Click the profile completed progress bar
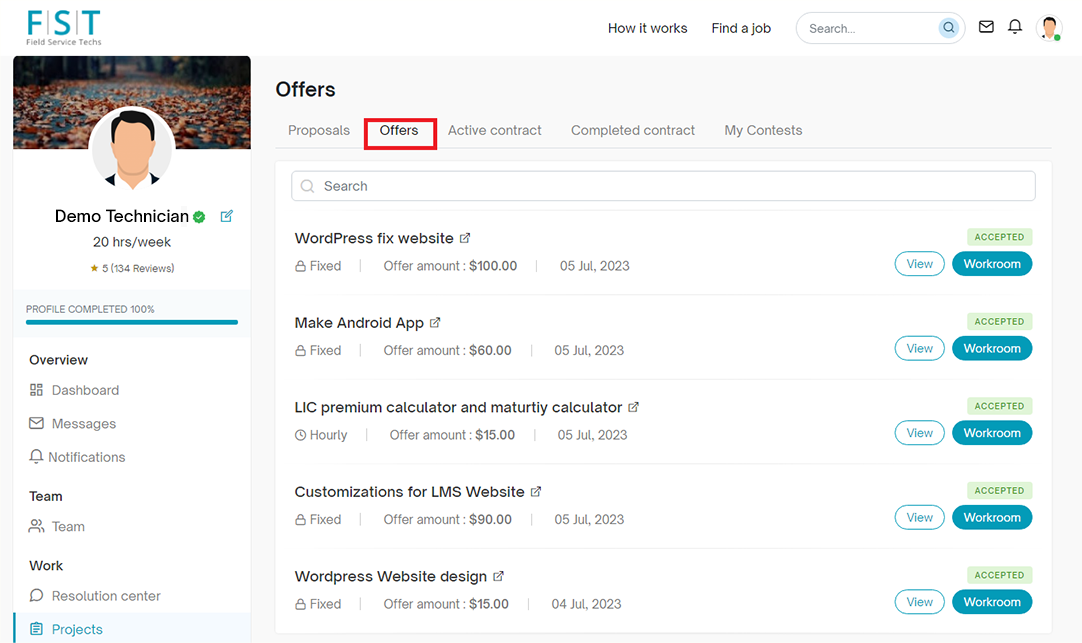The width and height of the screenshot is (1082, 643). point(132,322)
